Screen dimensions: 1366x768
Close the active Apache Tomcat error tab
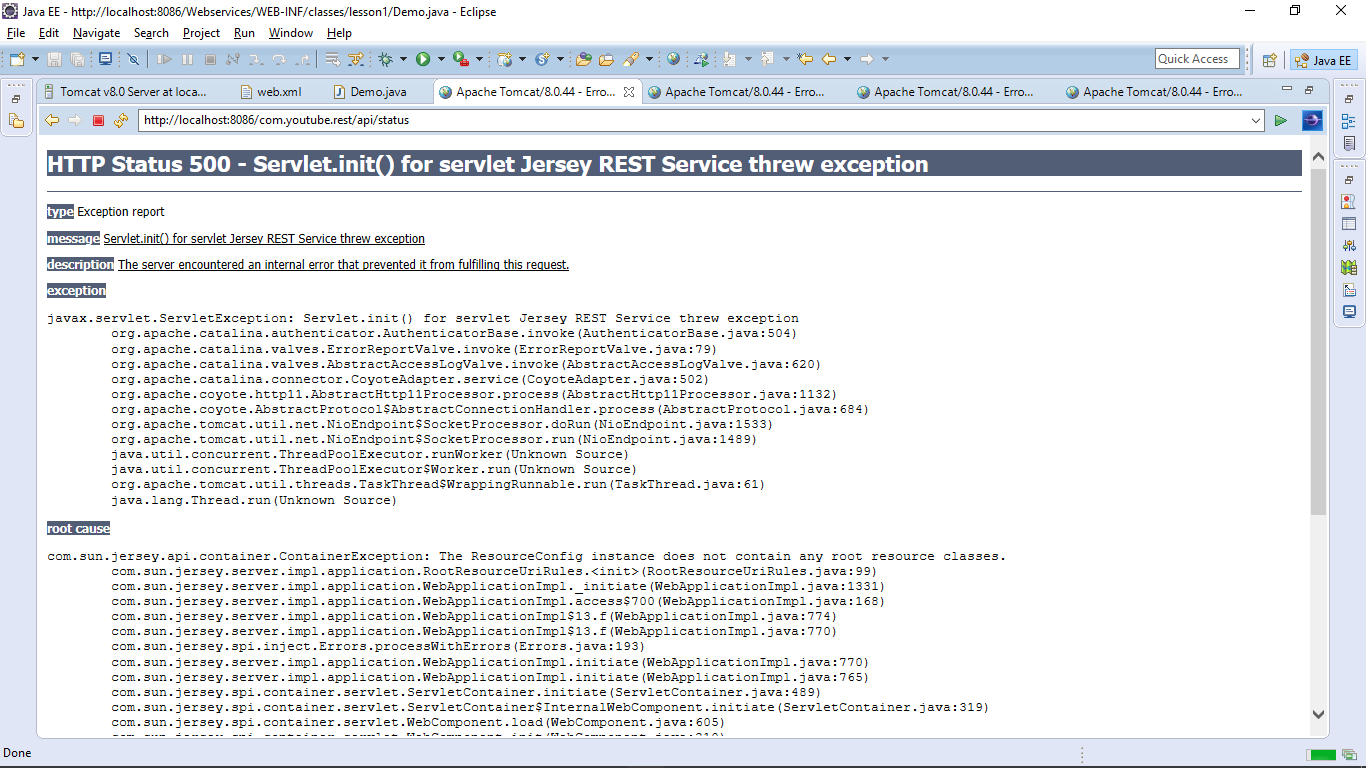click(629, 92)
